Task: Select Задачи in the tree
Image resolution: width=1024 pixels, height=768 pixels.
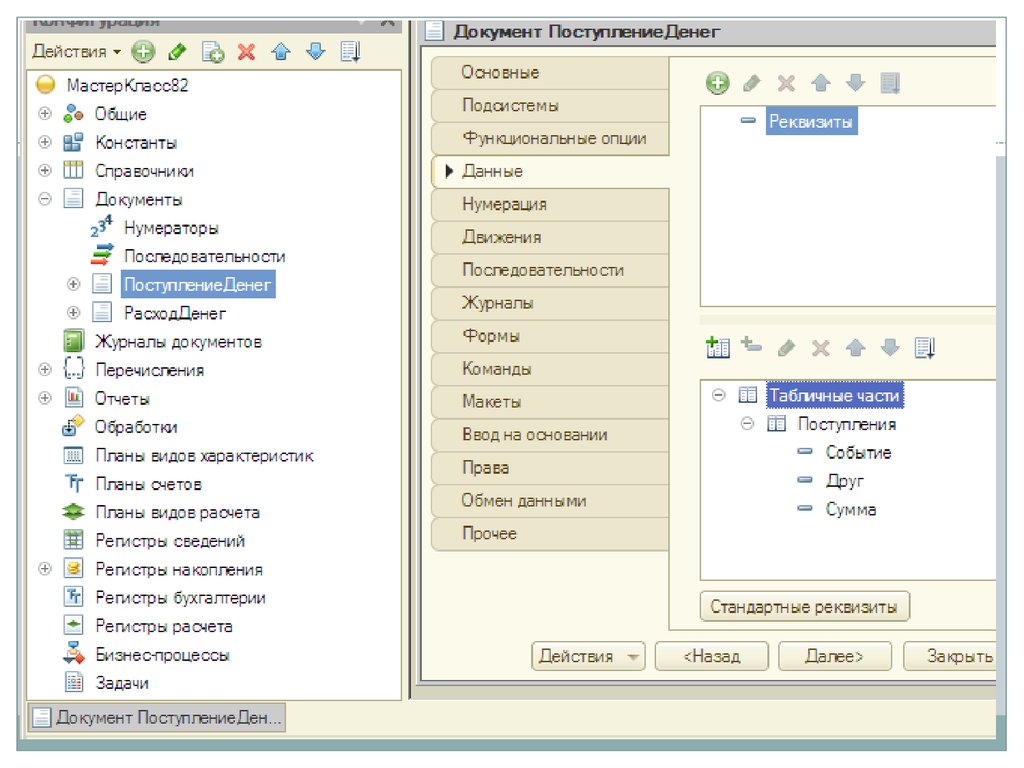Action: point(121,683)
